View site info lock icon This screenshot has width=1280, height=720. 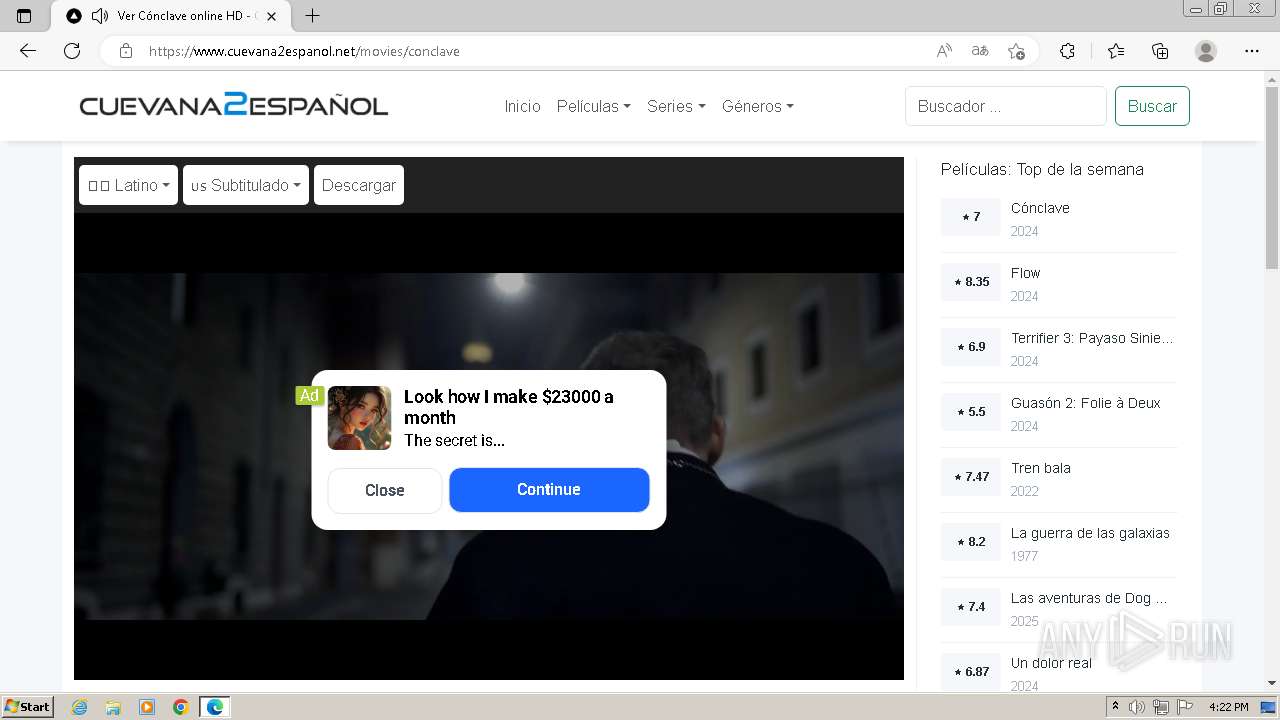click(125, 51)
